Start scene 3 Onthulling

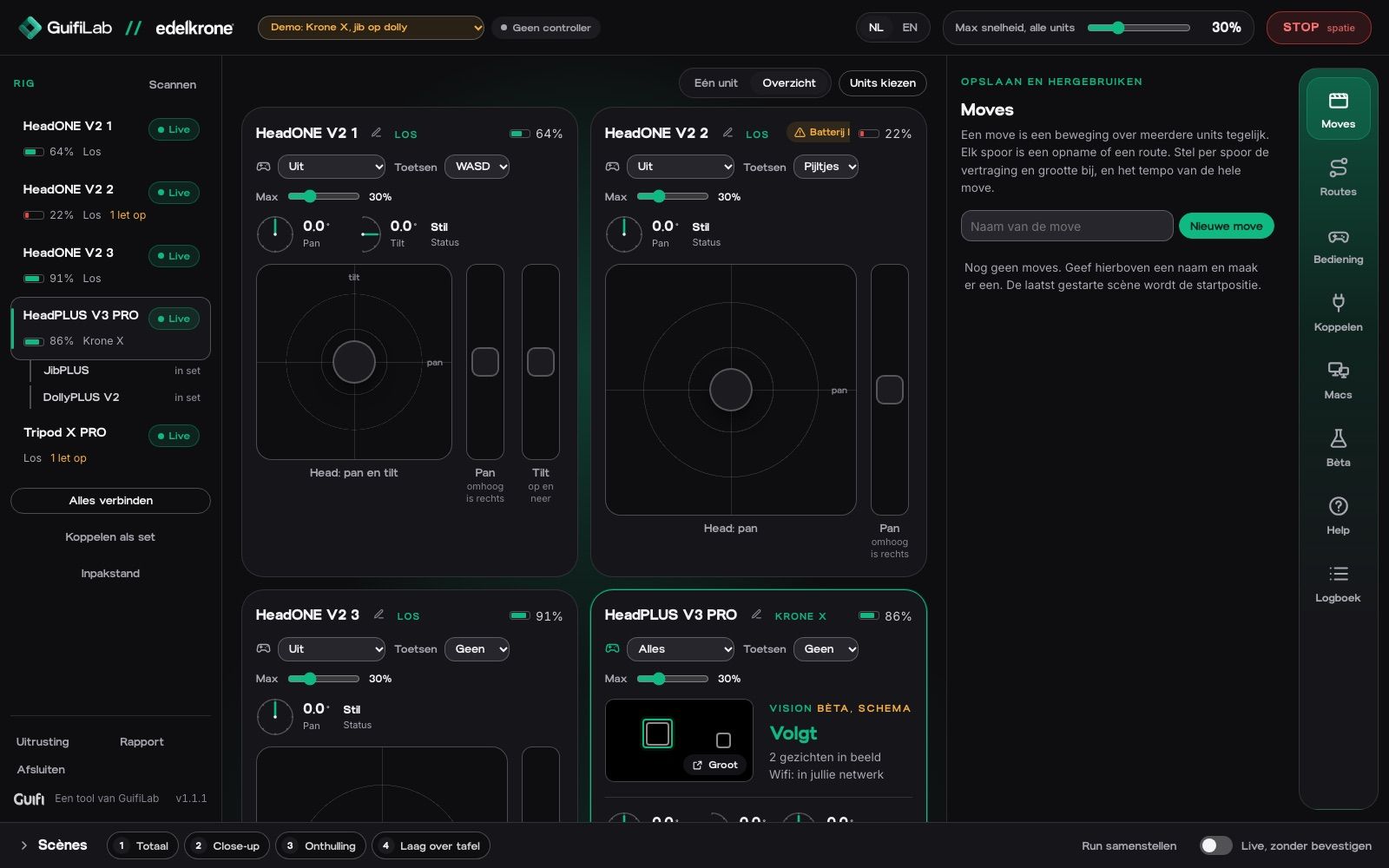click(x=320, y=845)
